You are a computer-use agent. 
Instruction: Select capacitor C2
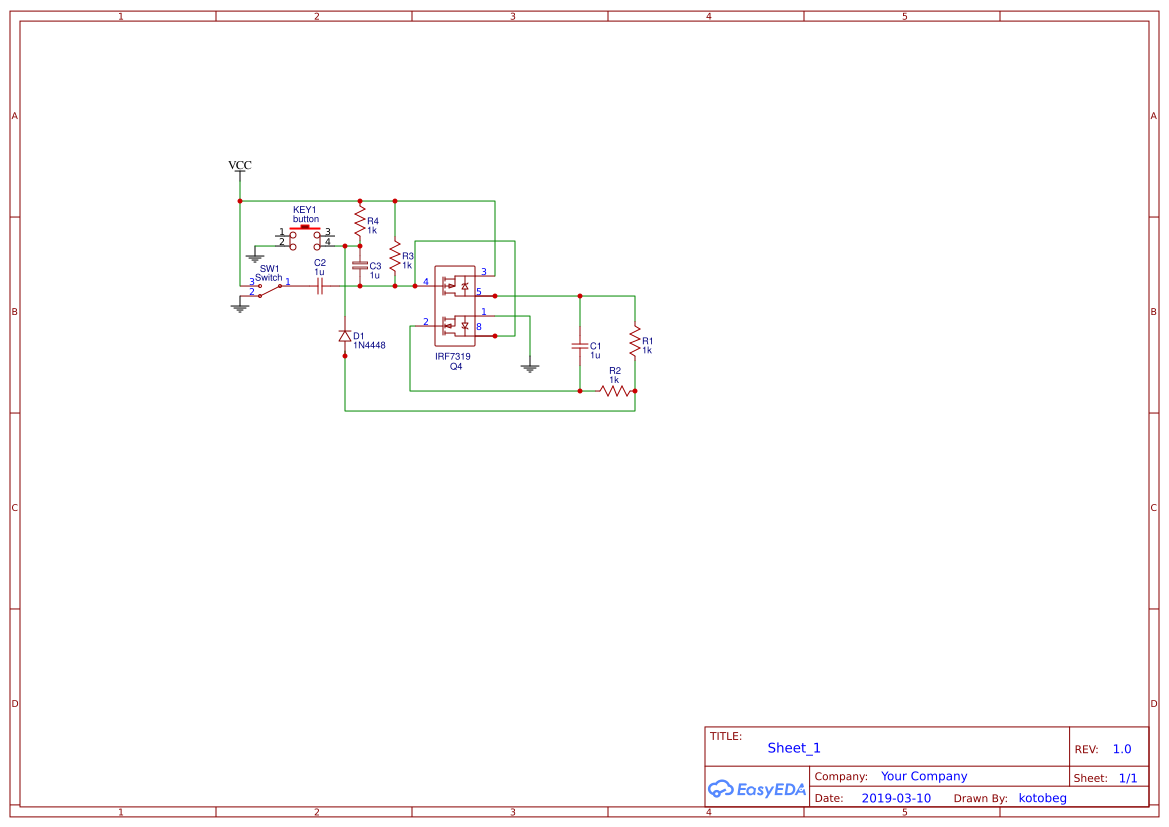319,287
